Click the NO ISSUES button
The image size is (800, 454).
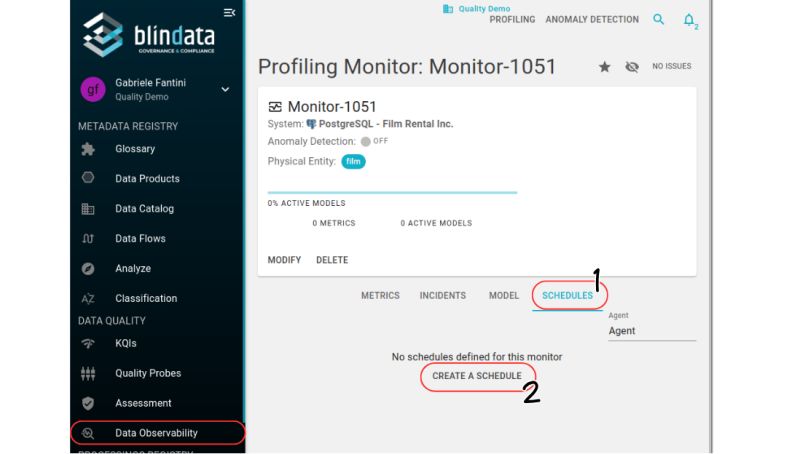pyautogui.click(x=671, y=66)
